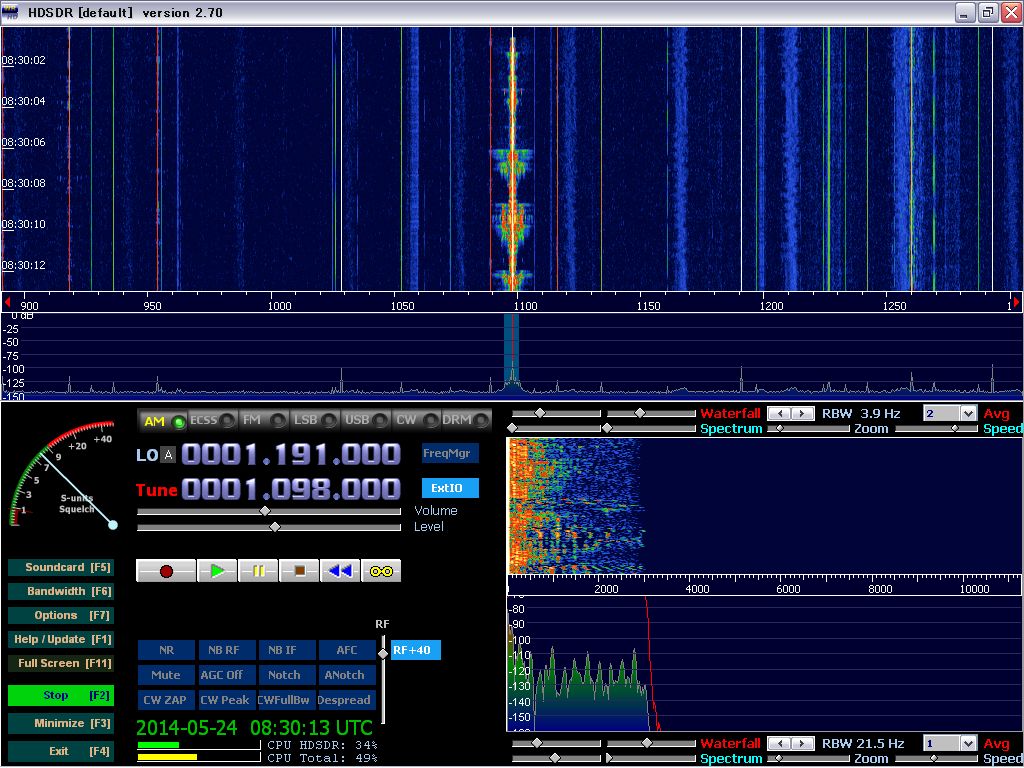
Task: Click the yellow eyeglasses playback icon
Action: tap(380, 572)
